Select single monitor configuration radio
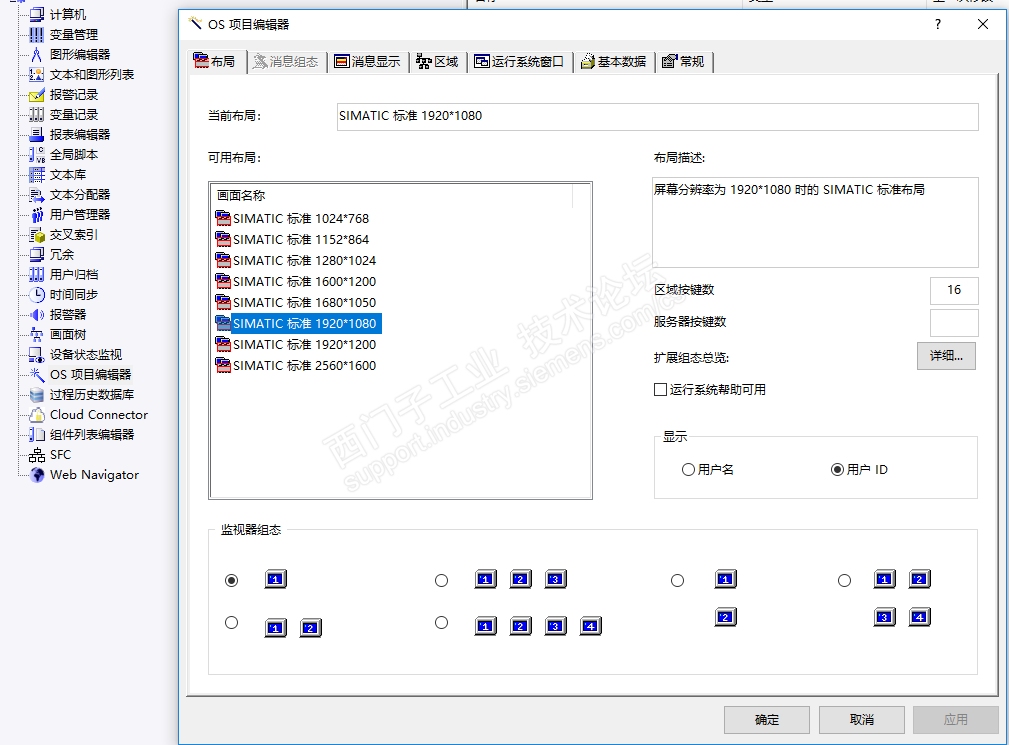The height and width of the screenshot is (745, 1009). (x=232, y=580)
